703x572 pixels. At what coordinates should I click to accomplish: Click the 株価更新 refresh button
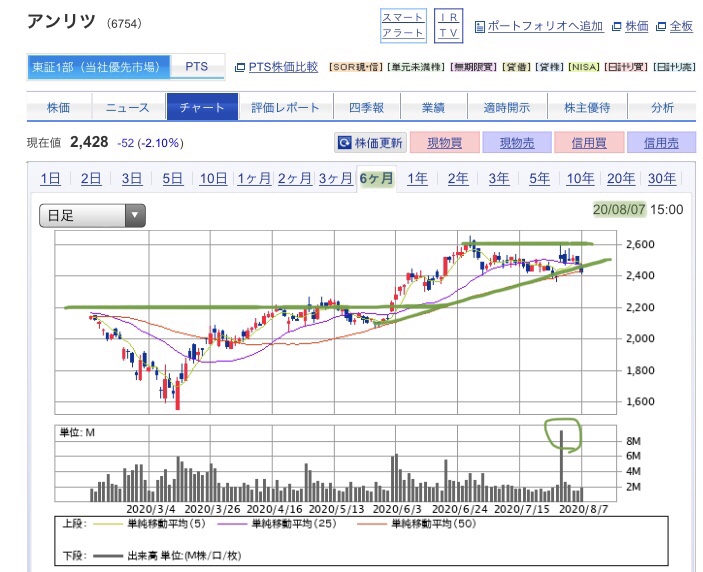(x=370, y=143)
